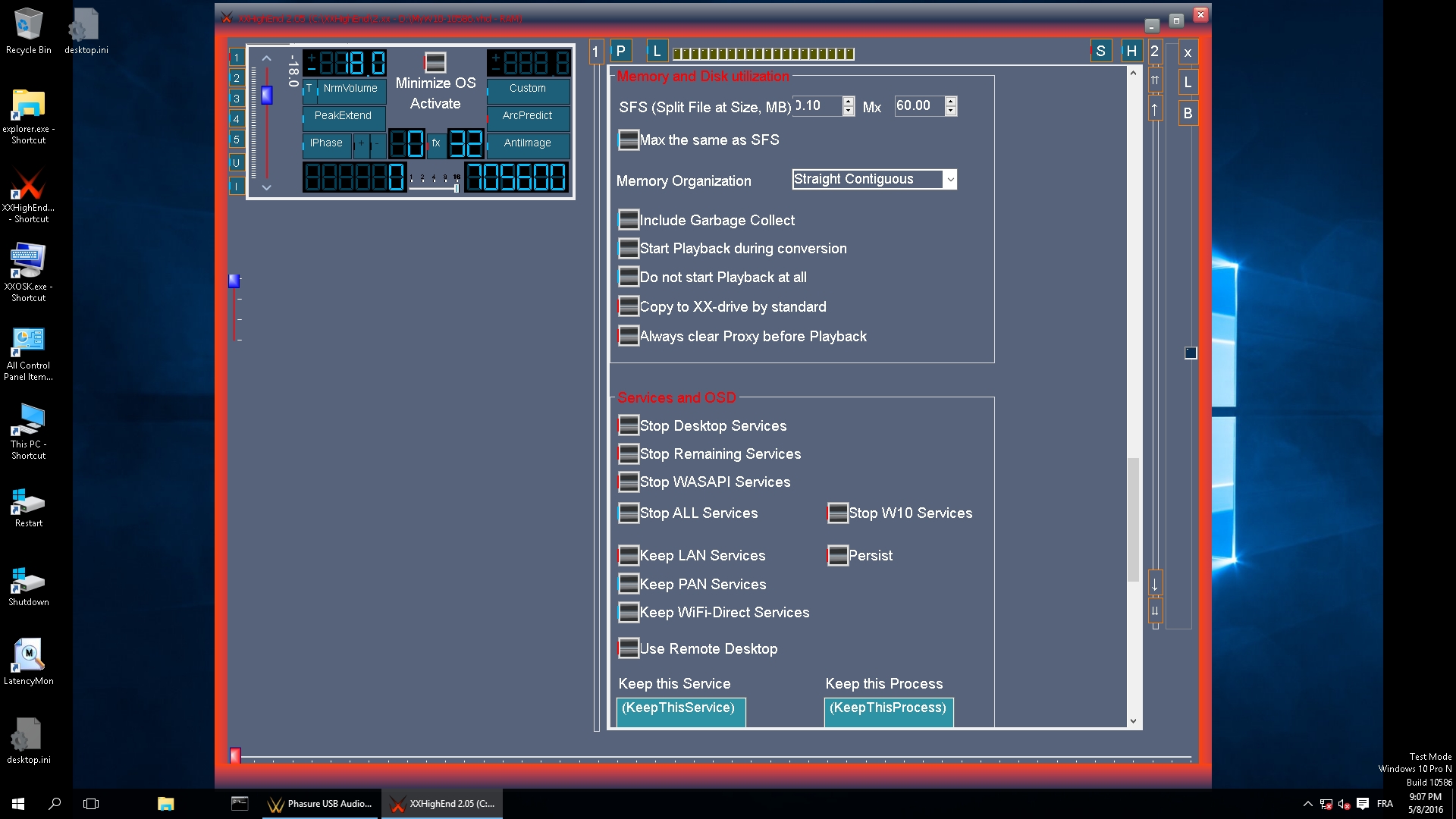This screenshot has width=1456, height=819.
Task: Toggle Stop Remaining Services
Action: 629,453
